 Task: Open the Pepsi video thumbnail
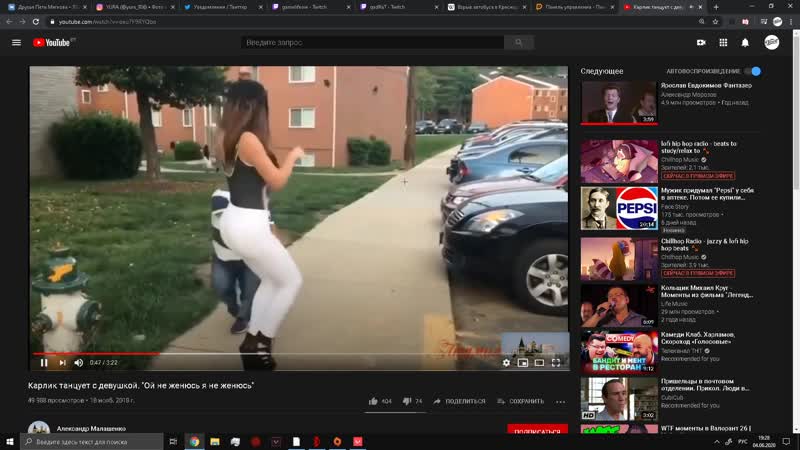pyautogui.click(x=619, y=208)
